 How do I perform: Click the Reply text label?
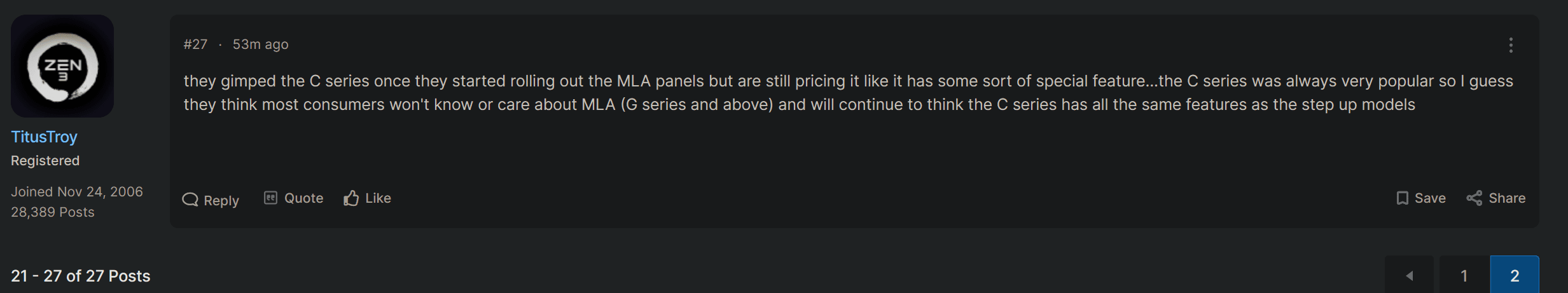221,200
